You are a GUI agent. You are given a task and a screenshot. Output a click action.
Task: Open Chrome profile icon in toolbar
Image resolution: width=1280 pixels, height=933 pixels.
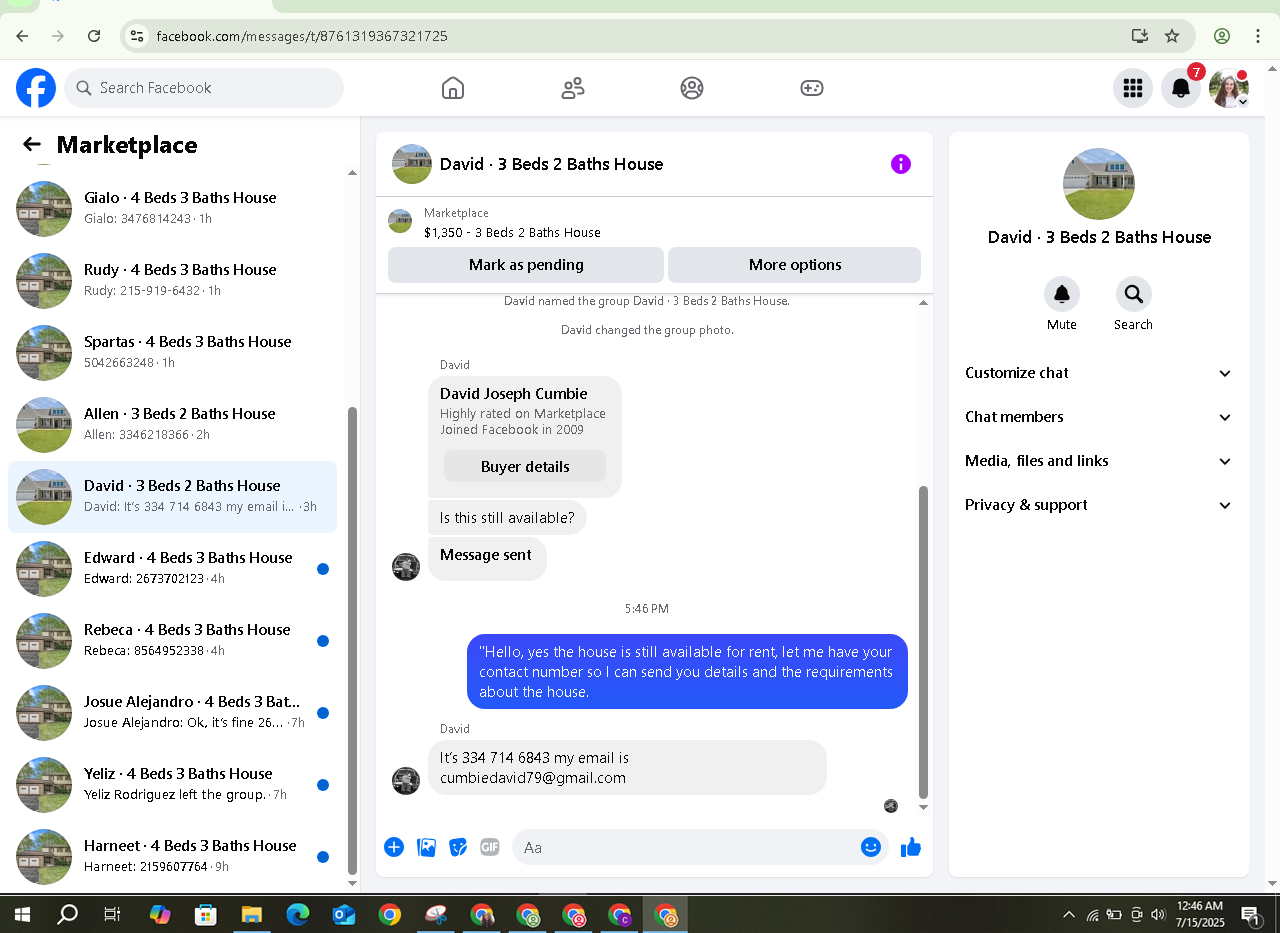pos(1222,36)
